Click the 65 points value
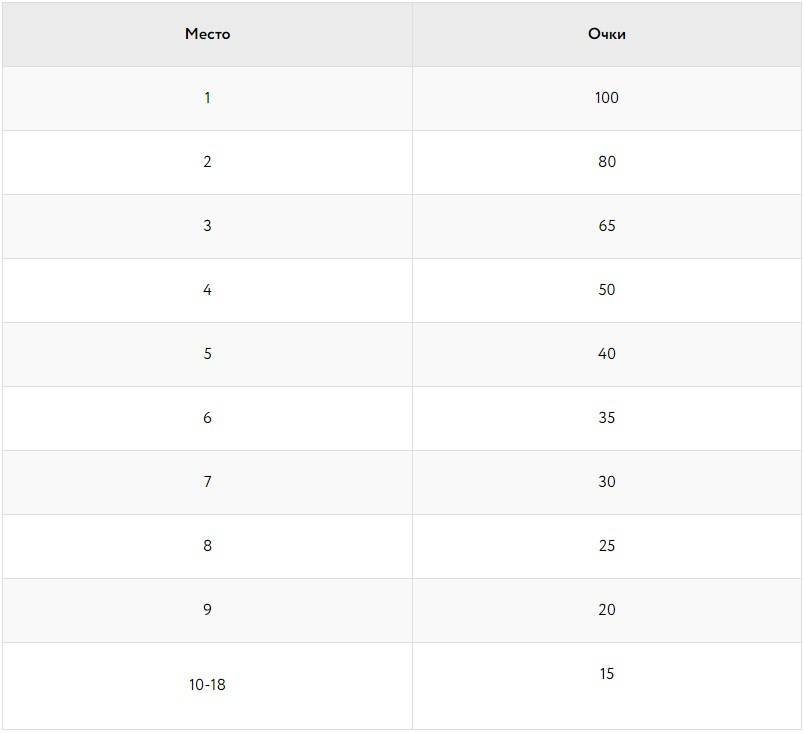The width and height of the screenshot is (804, 733). [607, 226]
